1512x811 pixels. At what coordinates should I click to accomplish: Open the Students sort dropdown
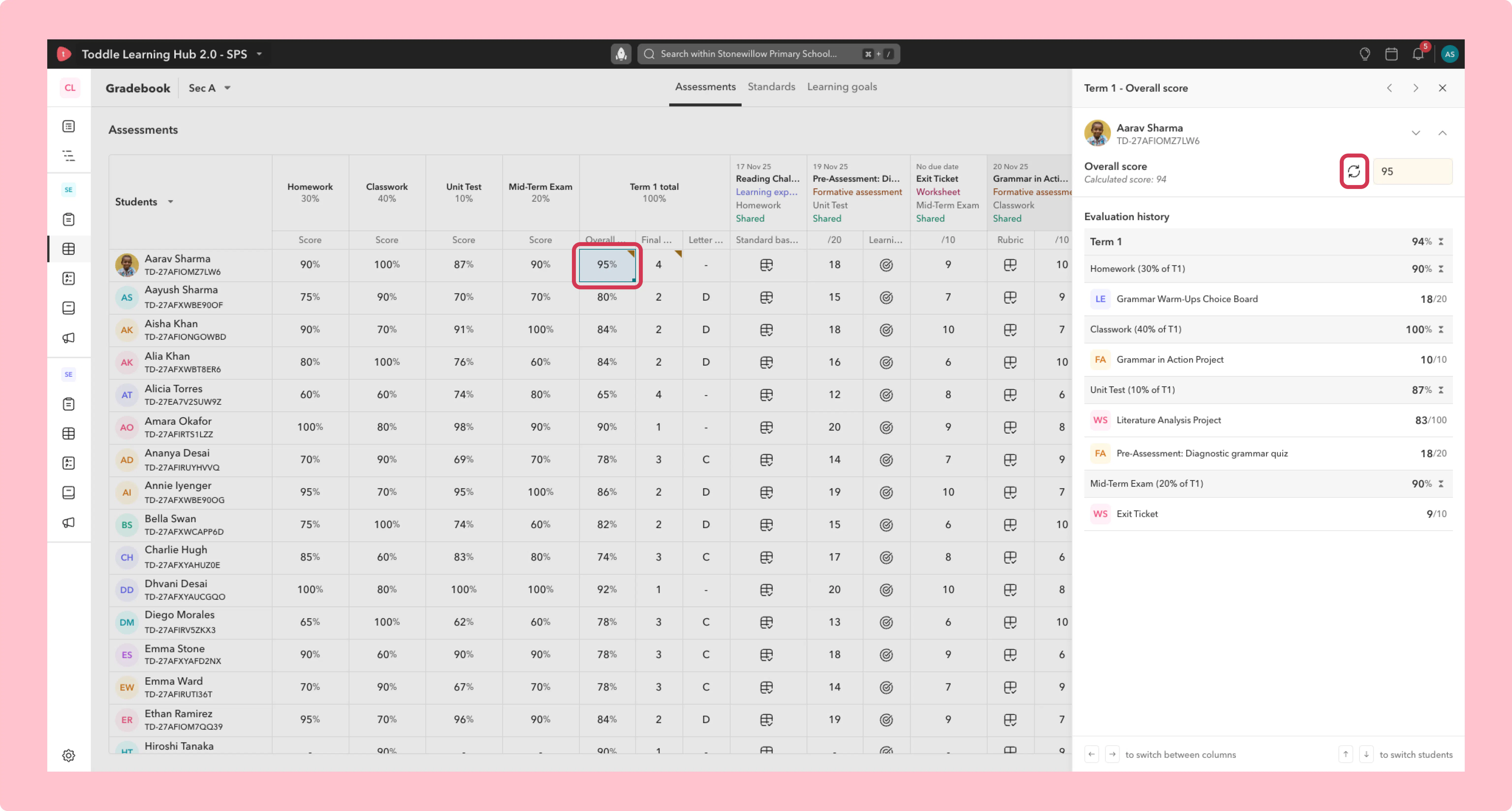170,202
